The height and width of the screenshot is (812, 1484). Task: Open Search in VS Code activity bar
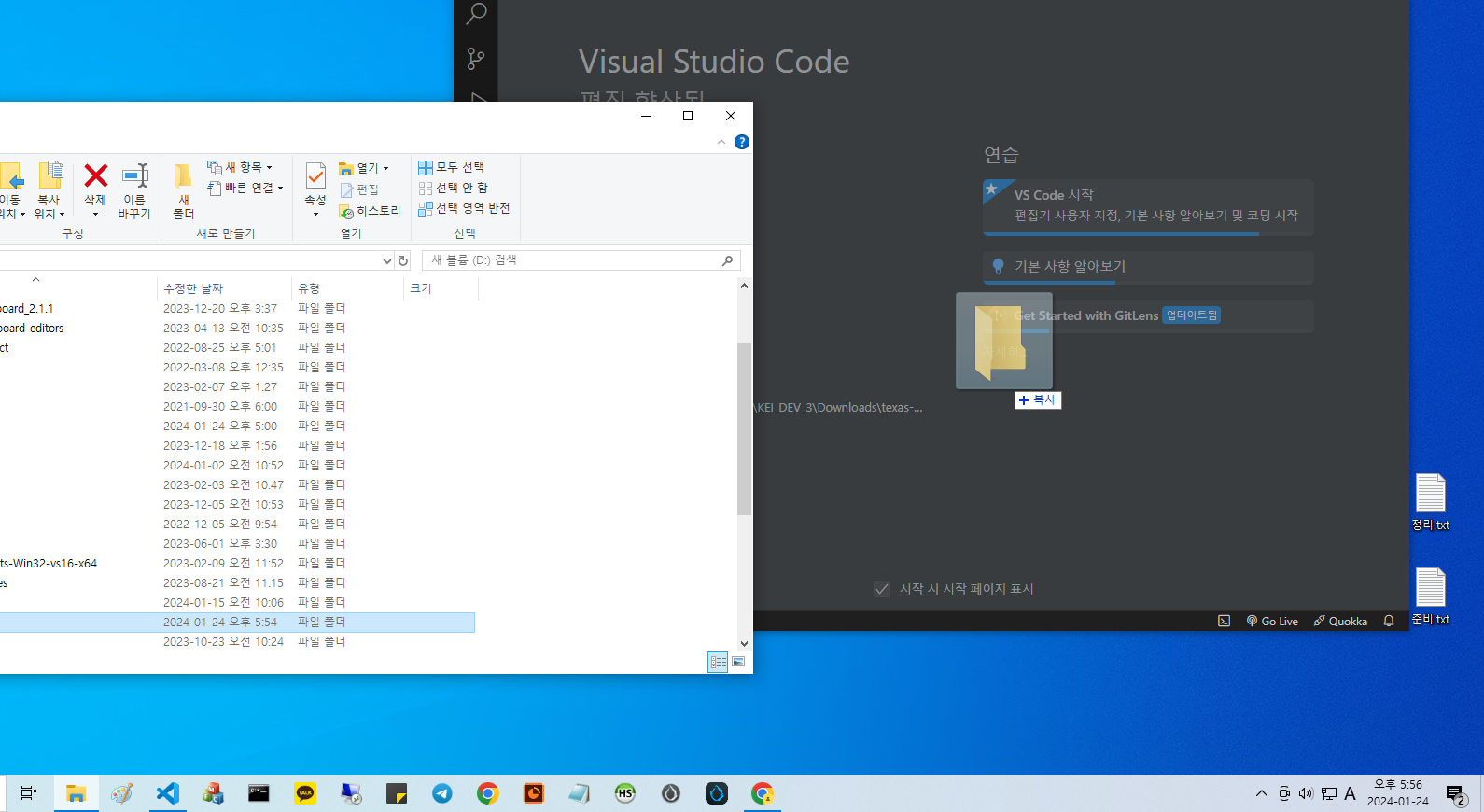click(476, 13)
